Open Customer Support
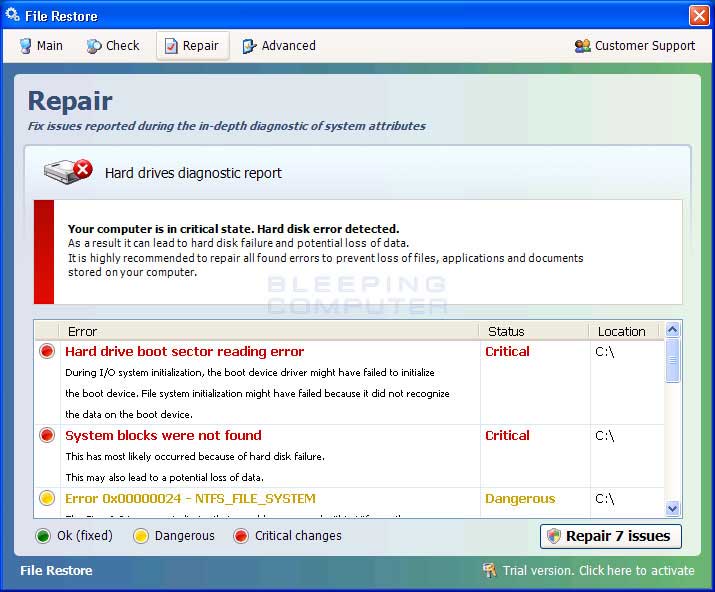Screen dimensions: 715x592 click(x=635, y=46)
